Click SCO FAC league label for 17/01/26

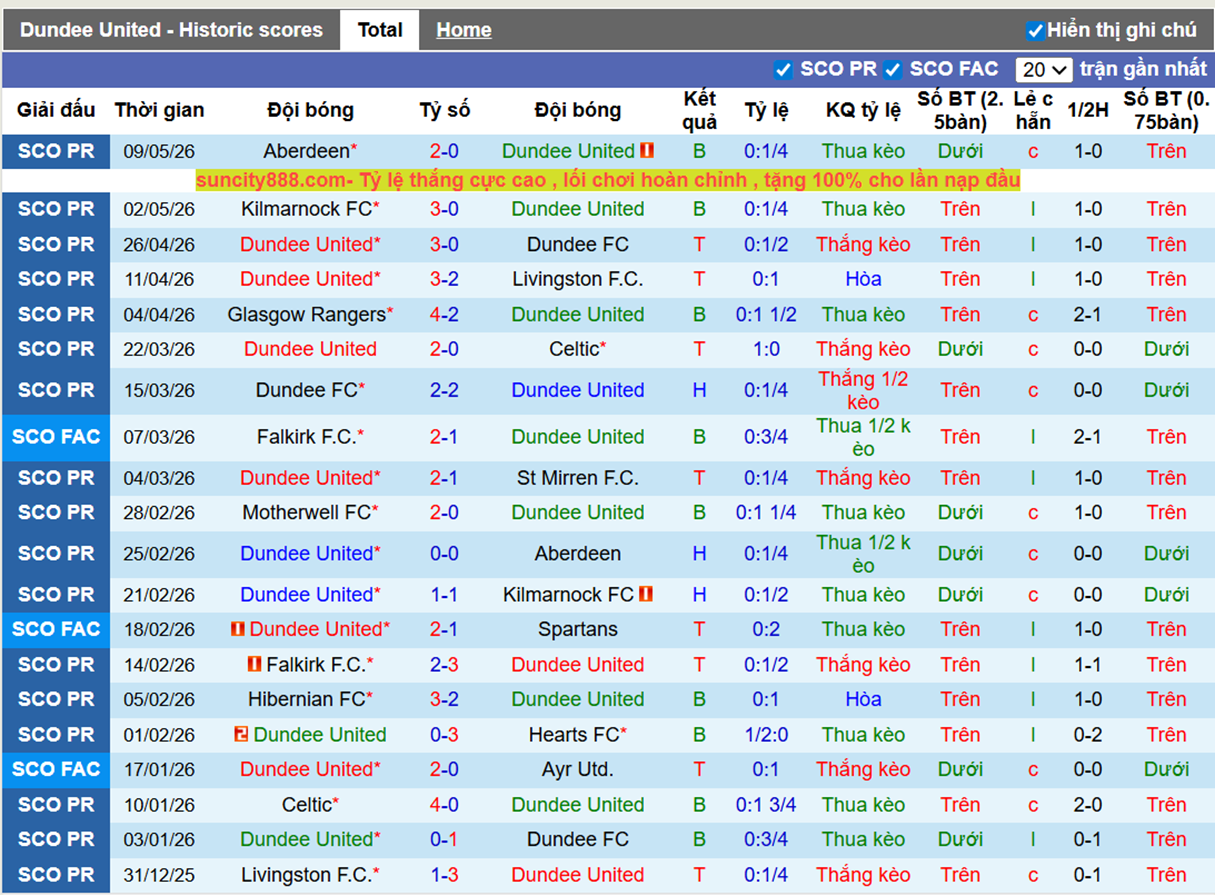tap(56, 769)
